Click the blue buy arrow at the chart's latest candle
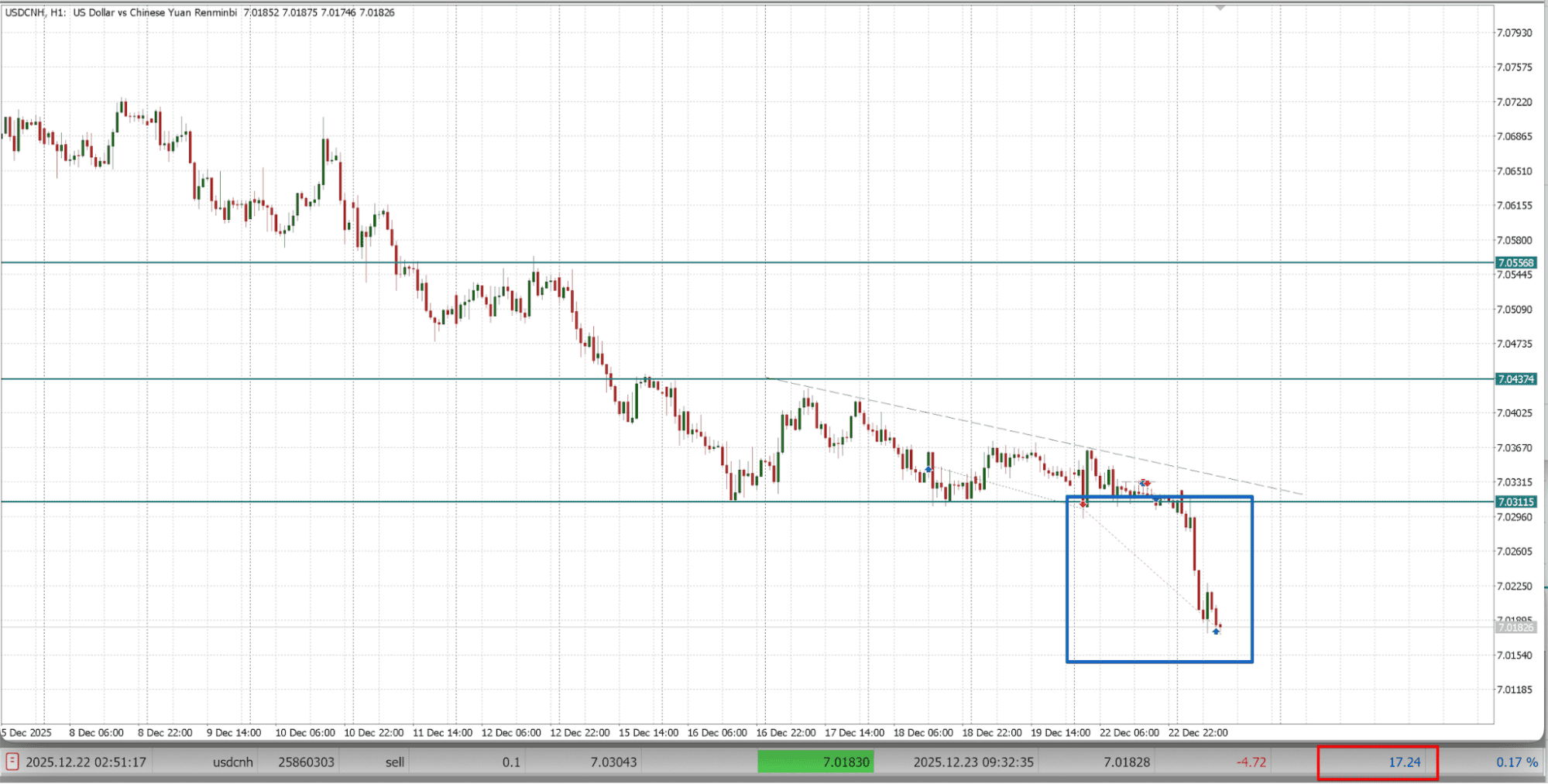Image resolution: width=1548 pixels, height=784 pixels. (x=1216, y=632)
